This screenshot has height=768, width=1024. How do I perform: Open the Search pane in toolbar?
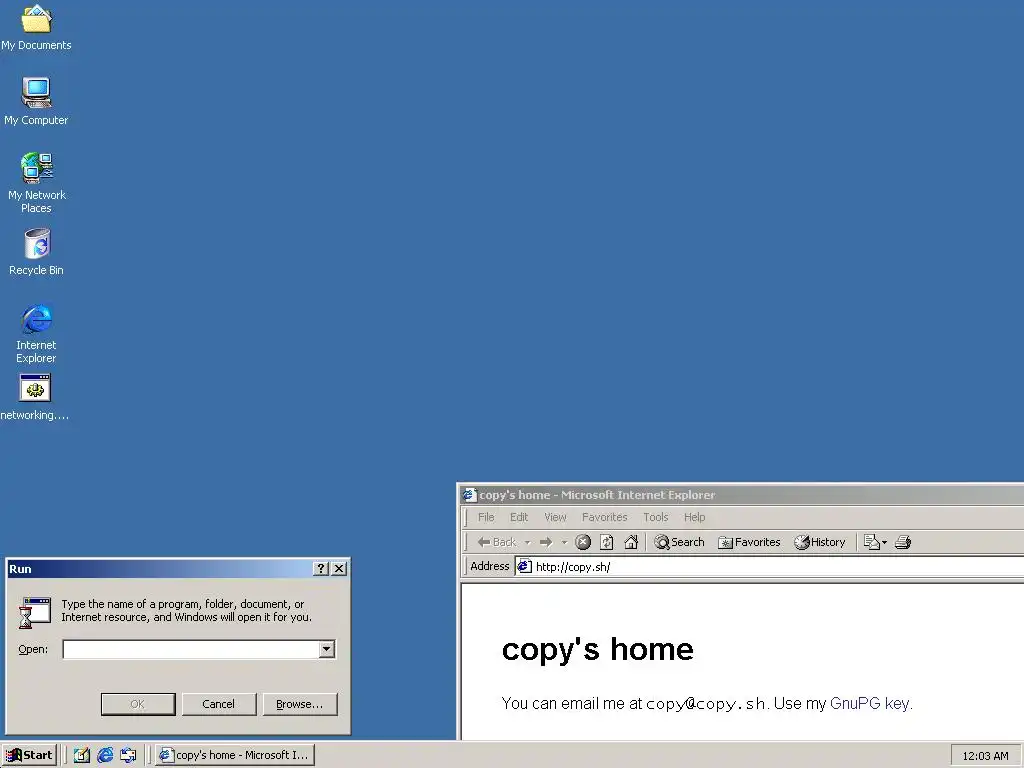click(x=679, y=542)
